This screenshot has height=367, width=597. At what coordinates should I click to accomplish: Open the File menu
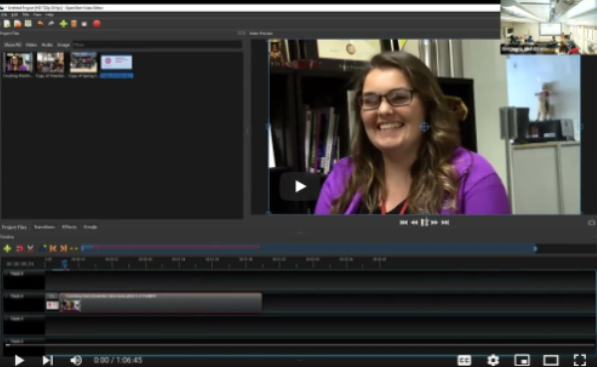click(x=4, y=15)
